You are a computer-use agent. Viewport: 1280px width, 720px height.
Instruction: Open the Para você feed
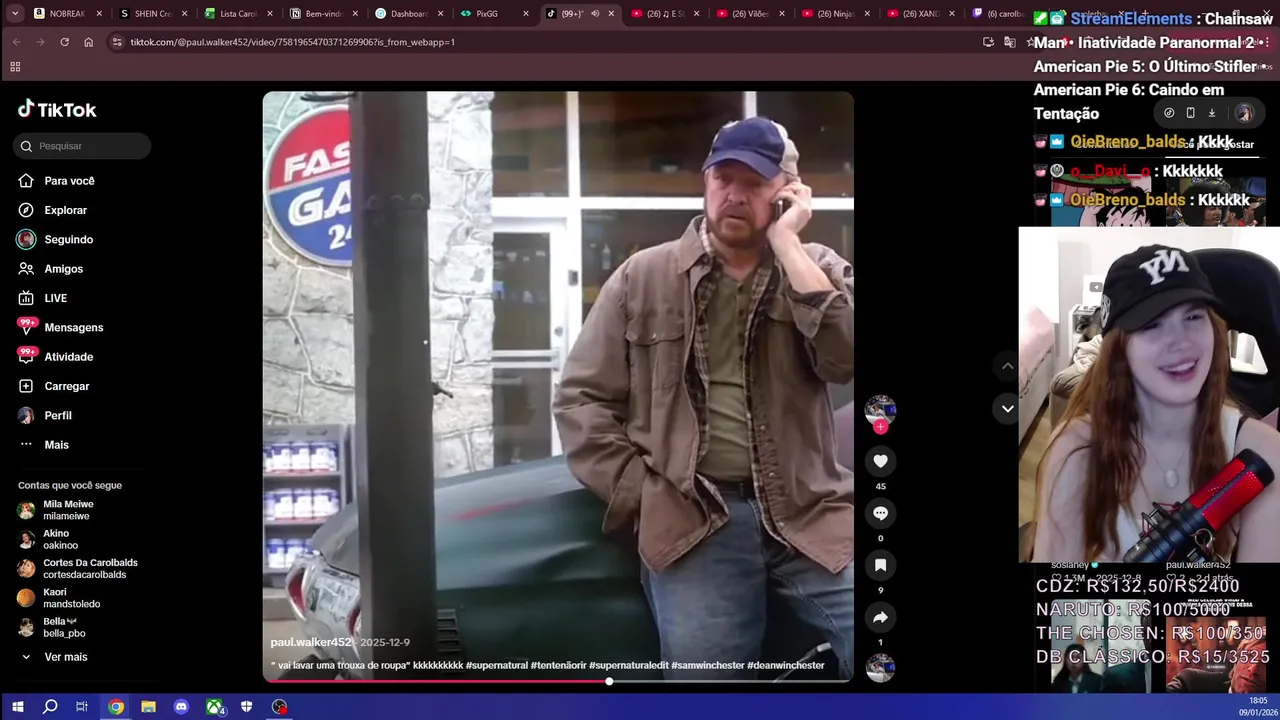(x=56, y=181)
